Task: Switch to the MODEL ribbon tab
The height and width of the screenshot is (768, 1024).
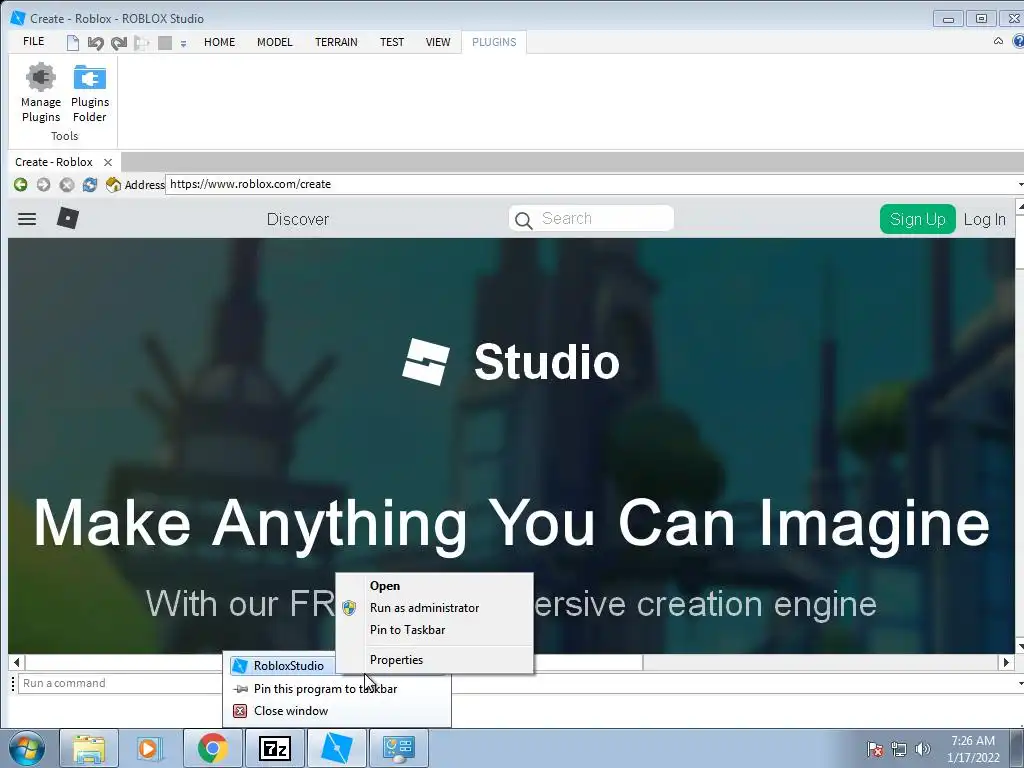Action: click(274, 42)
